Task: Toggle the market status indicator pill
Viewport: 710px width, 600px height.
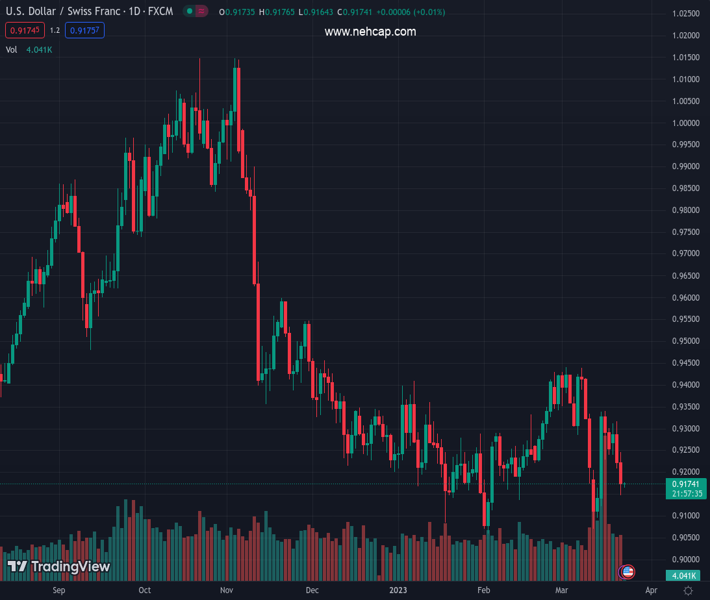Action: click(x=196, y=11)
